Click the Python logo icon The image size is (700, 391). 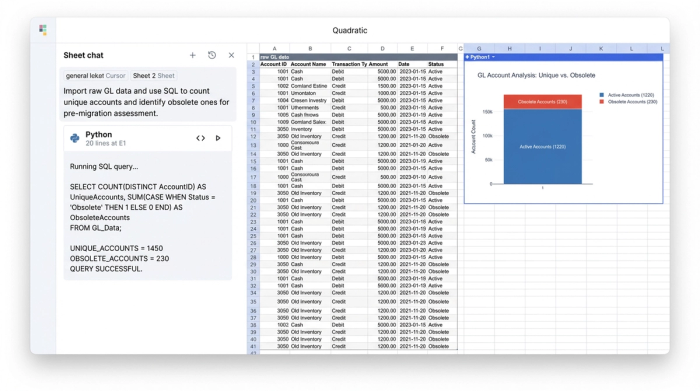coord(75,138)
